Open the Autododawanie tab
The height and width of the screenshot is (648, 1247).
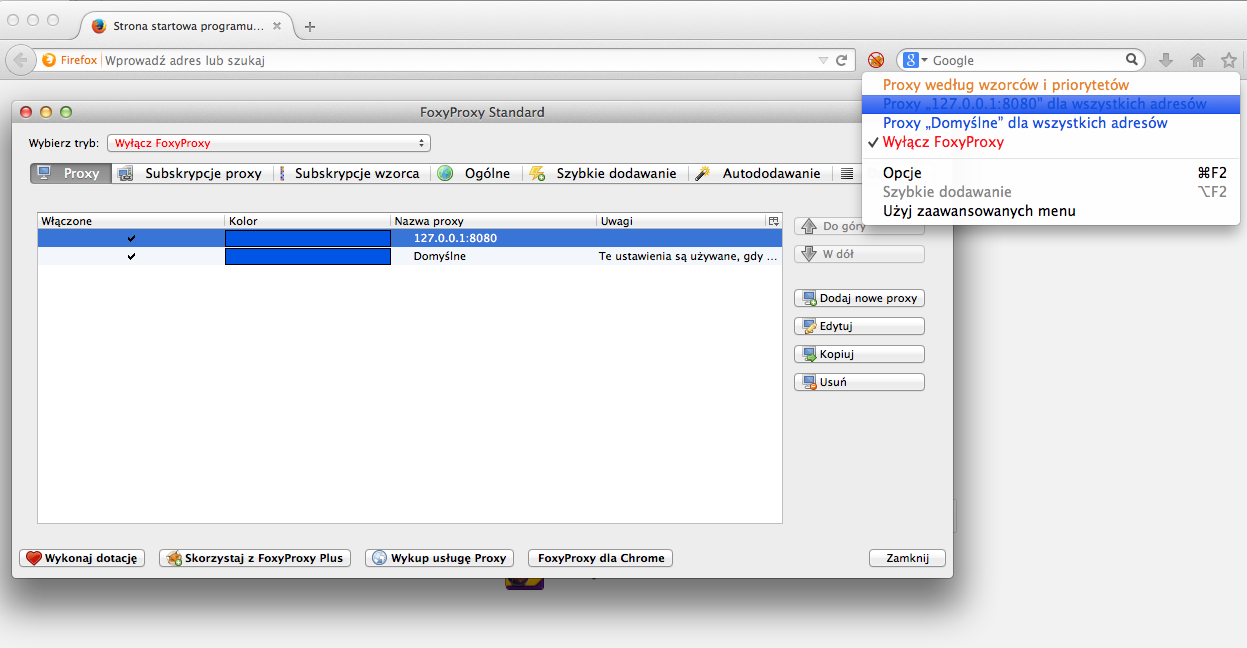pos(760,173)
